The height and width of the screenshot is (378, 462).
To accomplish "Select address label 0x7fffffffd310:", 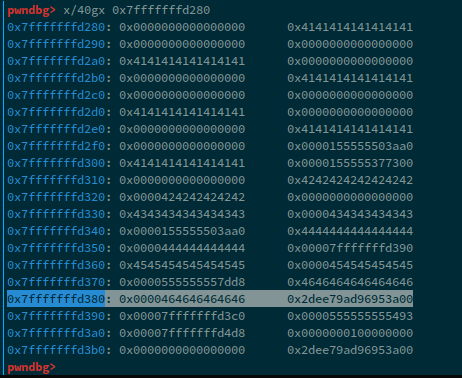I will point(59,180).
